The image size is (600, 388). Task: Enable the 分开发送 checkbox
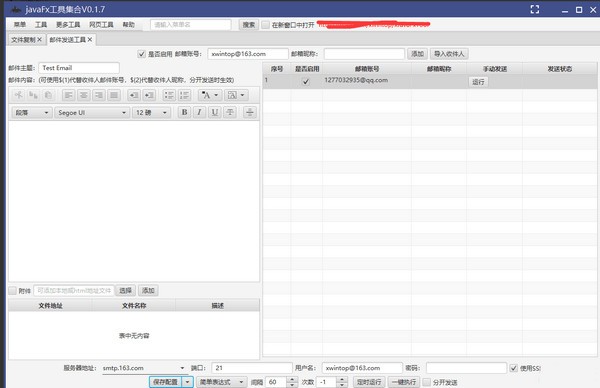point(427,382)
